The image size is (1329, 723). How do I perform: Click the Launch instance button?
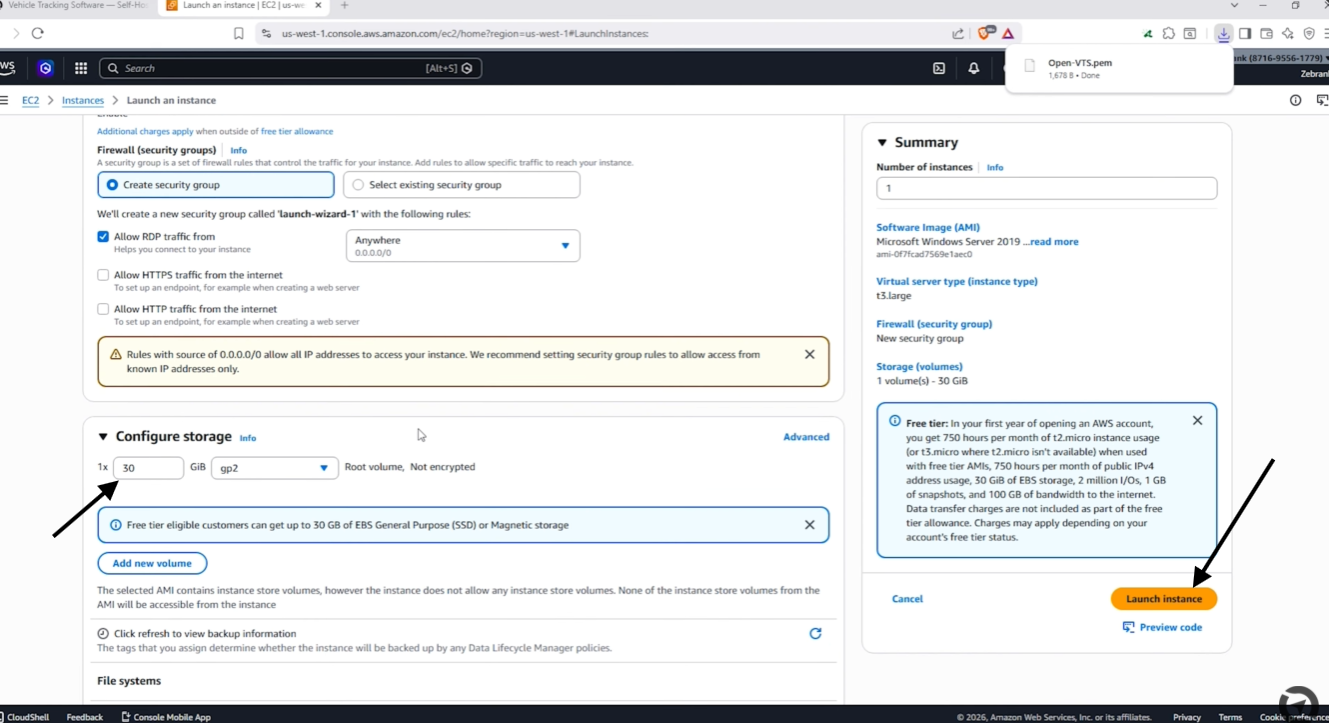1164,598
